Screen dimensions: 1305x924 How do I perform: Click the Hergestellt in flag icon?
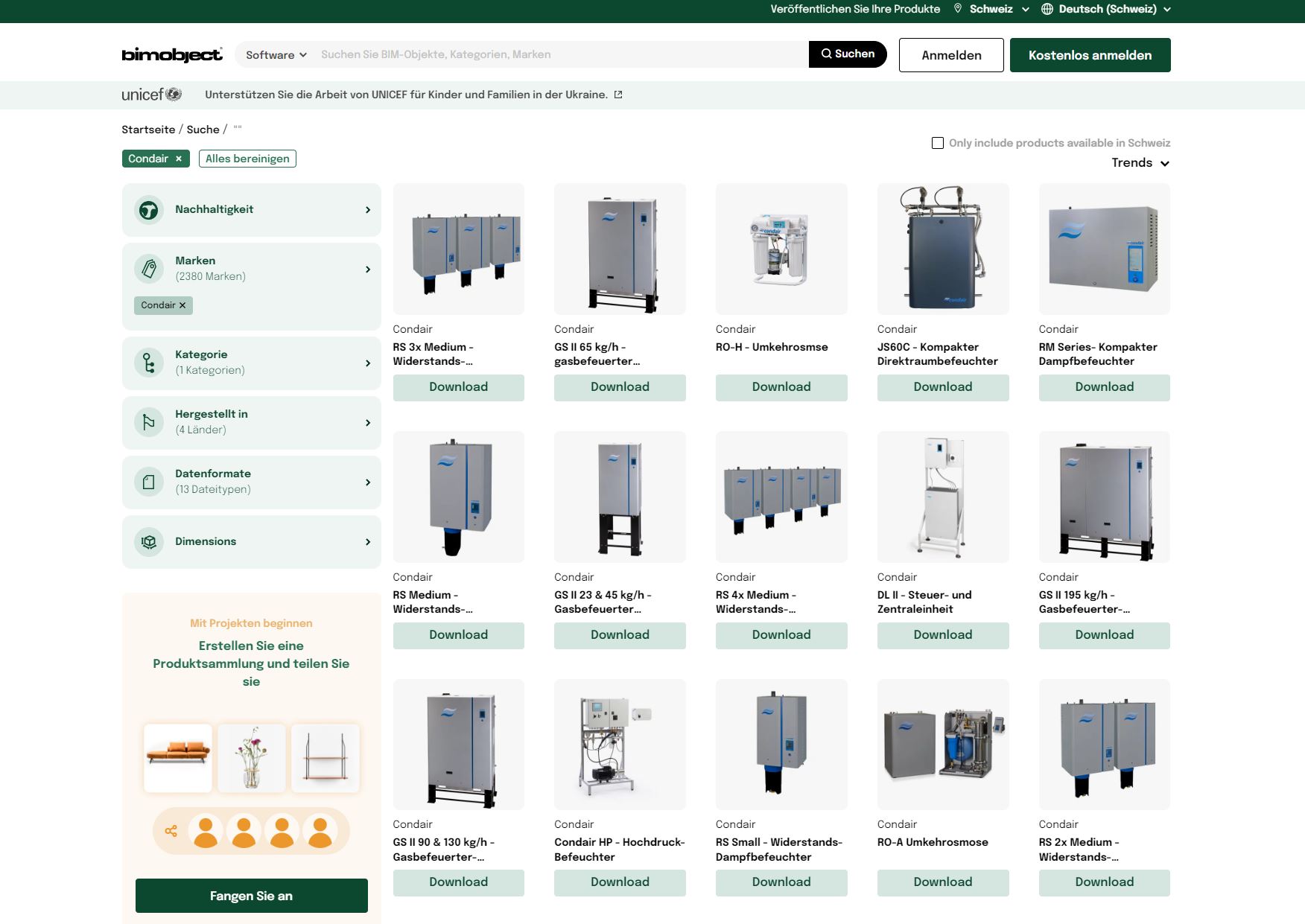149,422
